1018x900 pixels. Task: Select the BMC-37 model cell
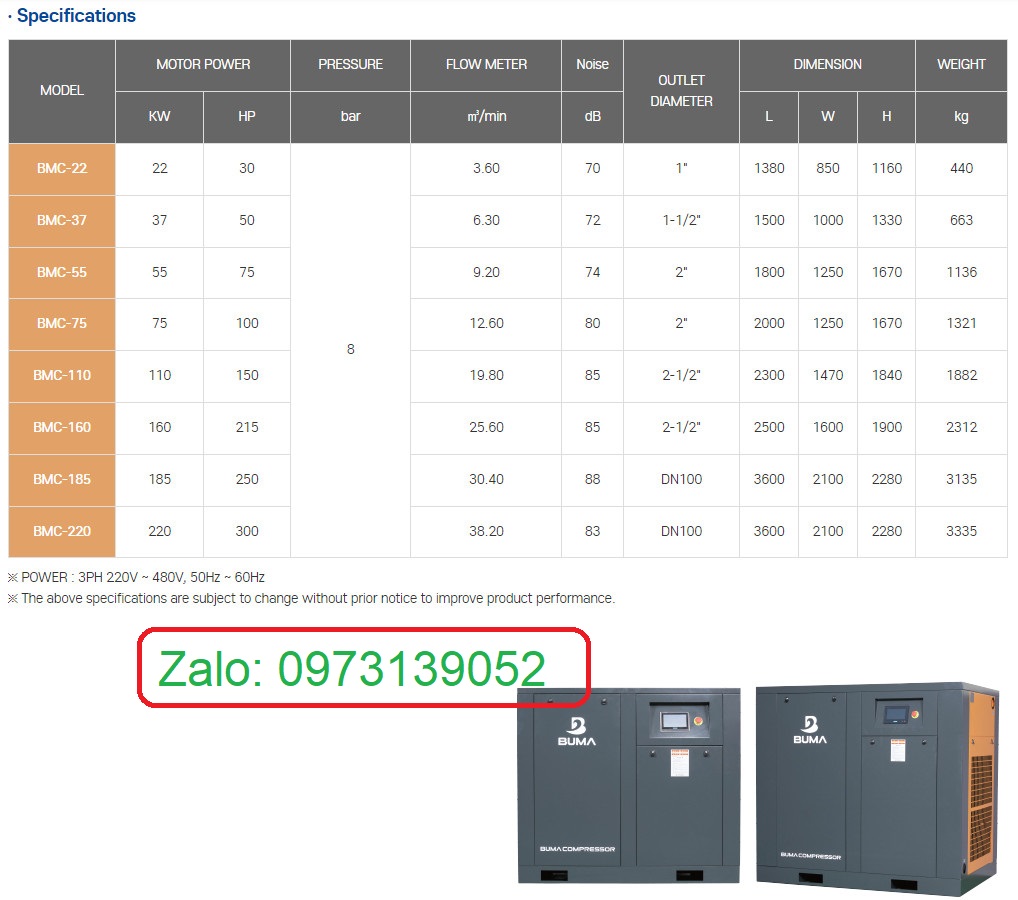click(62, 220)
